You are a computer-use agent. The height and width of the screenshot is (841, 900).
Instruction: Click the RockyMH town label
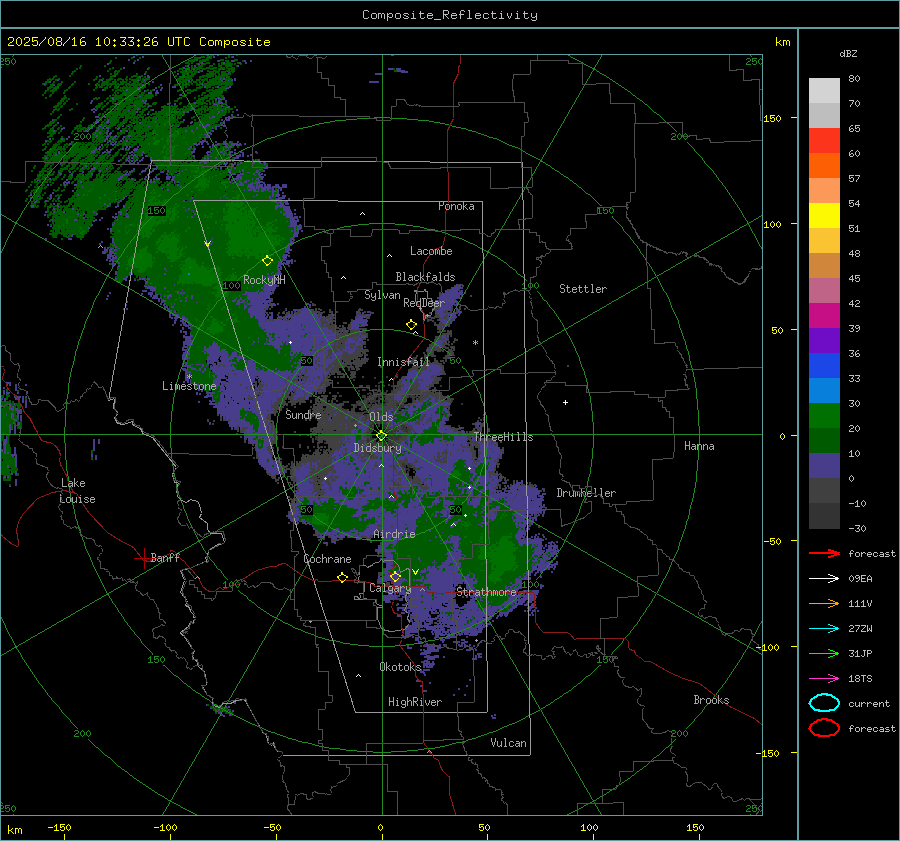(264, 280)
